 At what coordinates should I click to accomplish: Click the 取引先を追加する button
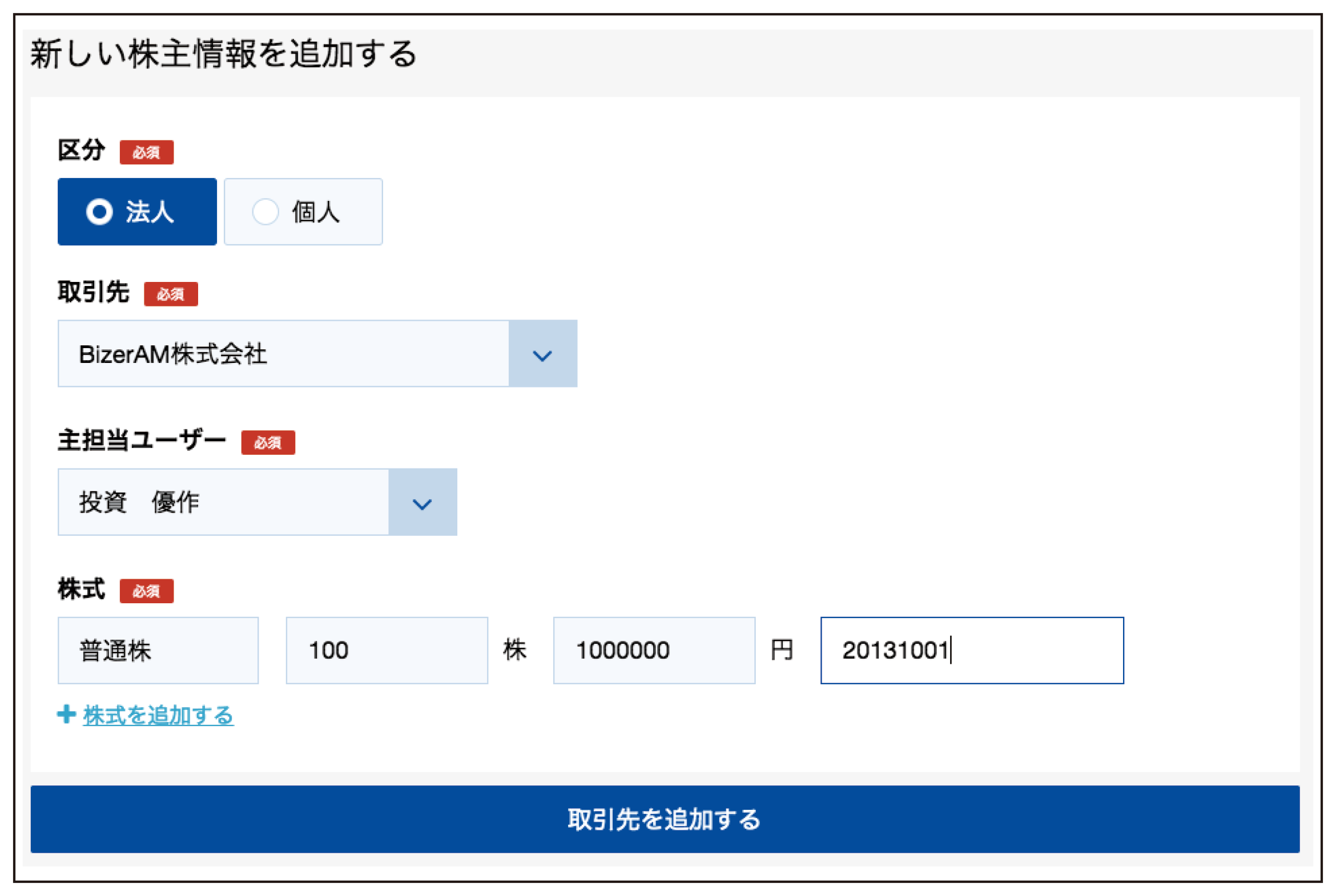tap(665, 820)
